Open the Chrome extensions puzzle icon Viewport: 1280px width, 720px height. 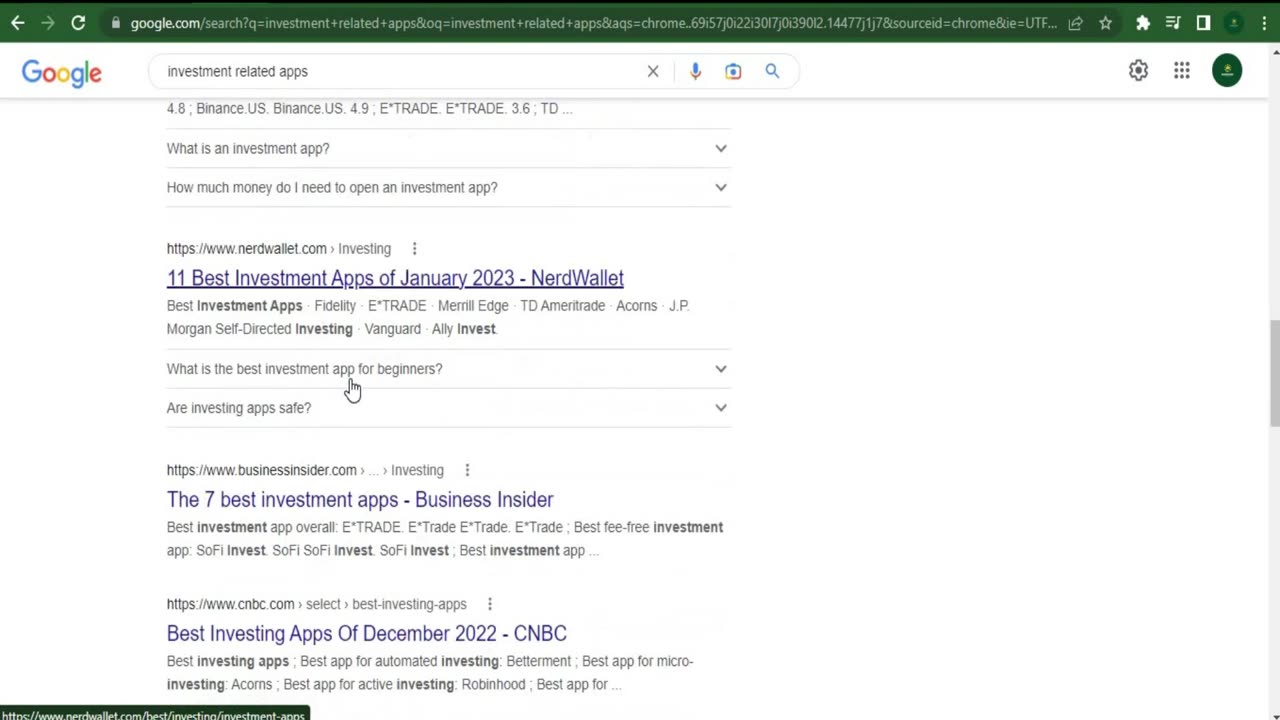pyautogui.click(x=1143, y=23)
